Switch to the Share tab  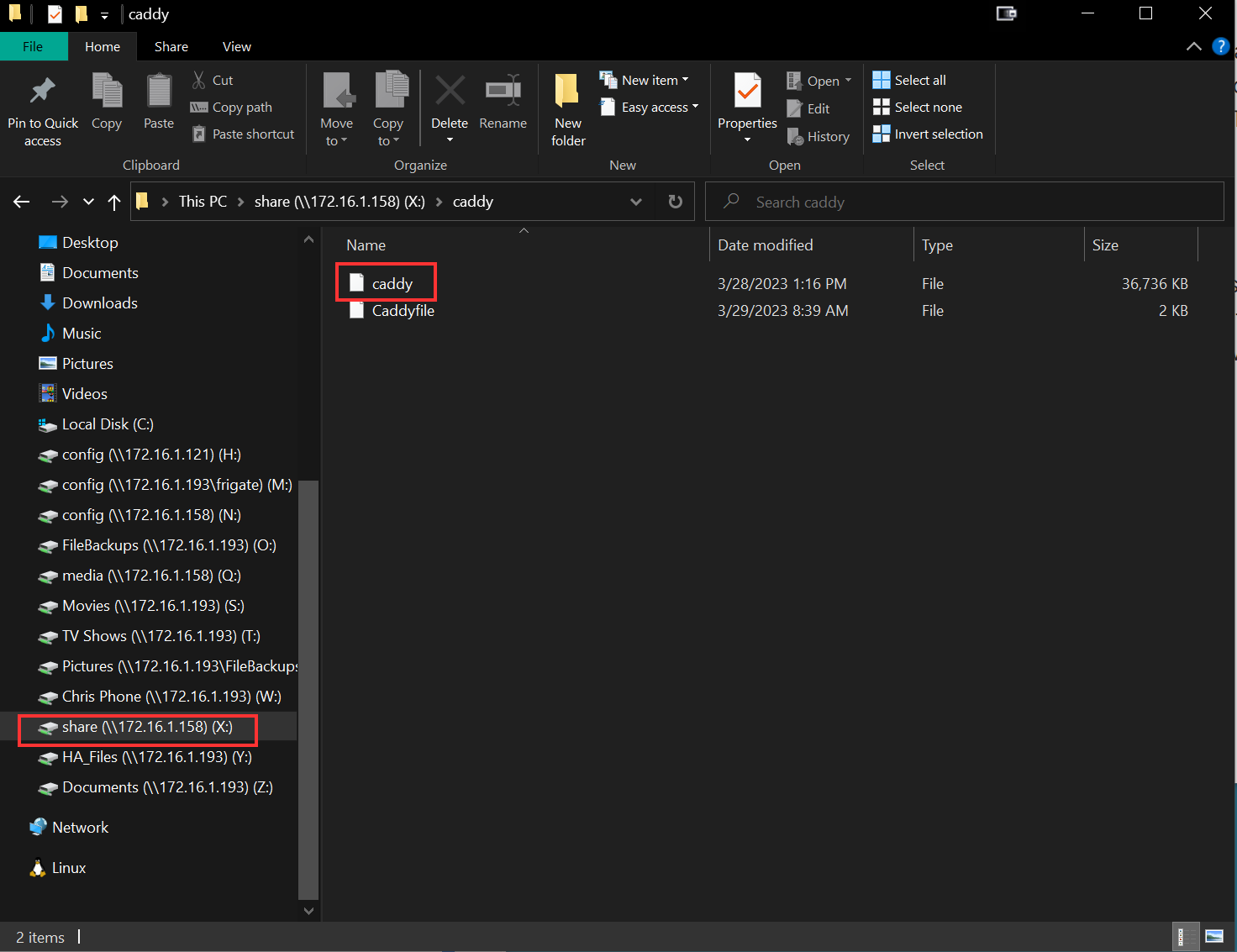coord(171,46)
